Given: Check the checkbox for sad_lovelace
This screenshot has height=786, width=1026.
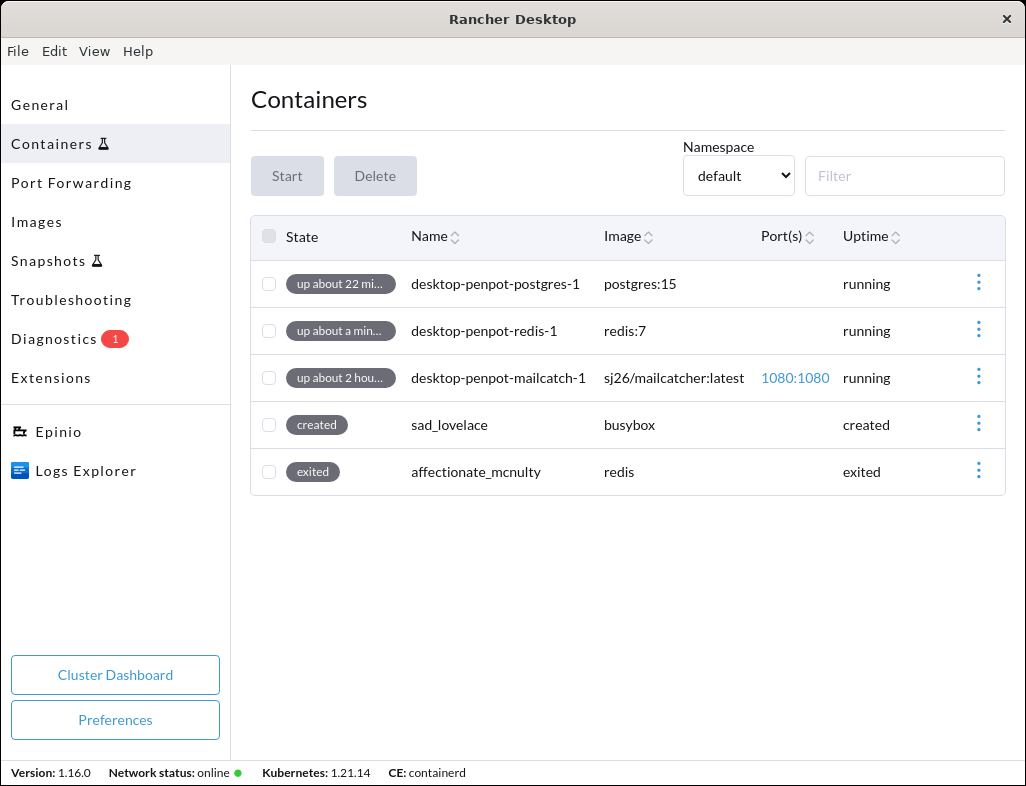Looking at the screenshot, I should [268, 424].
